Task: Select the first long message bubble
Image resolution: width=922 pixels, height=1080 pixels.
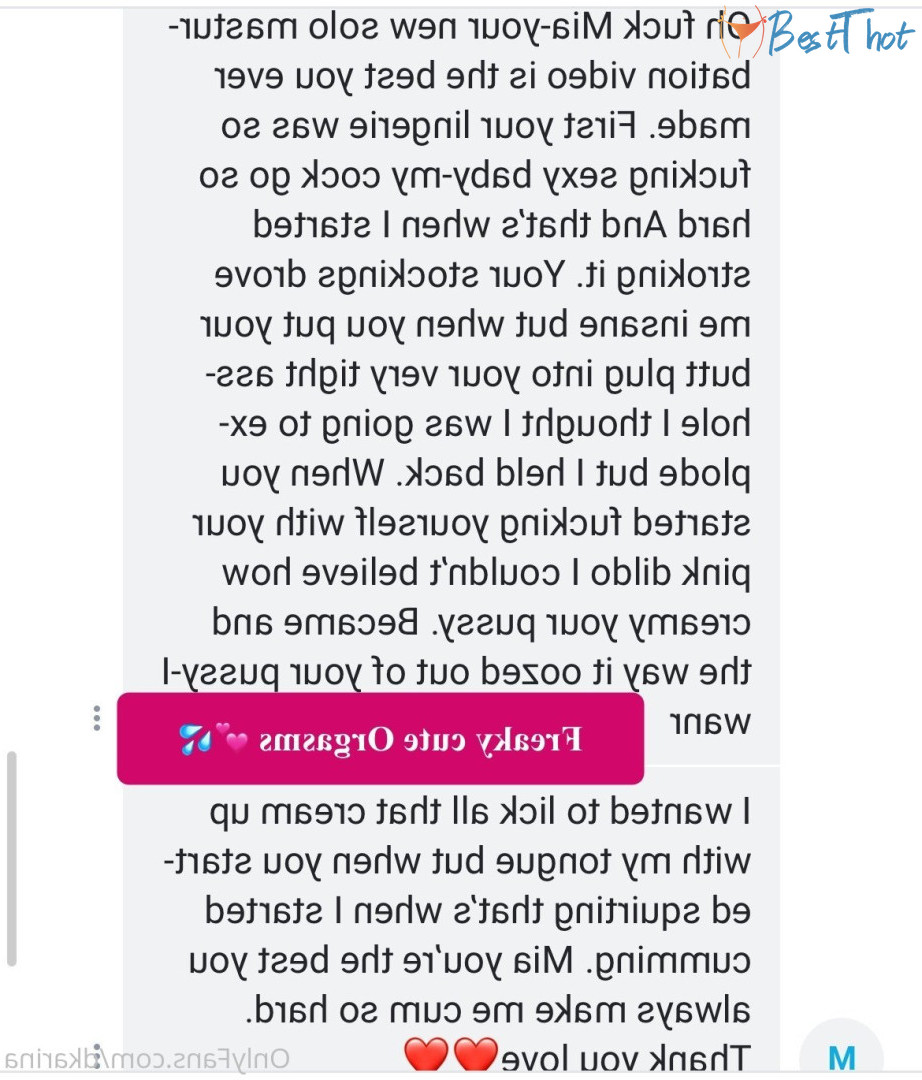Action: click(452, 386)
